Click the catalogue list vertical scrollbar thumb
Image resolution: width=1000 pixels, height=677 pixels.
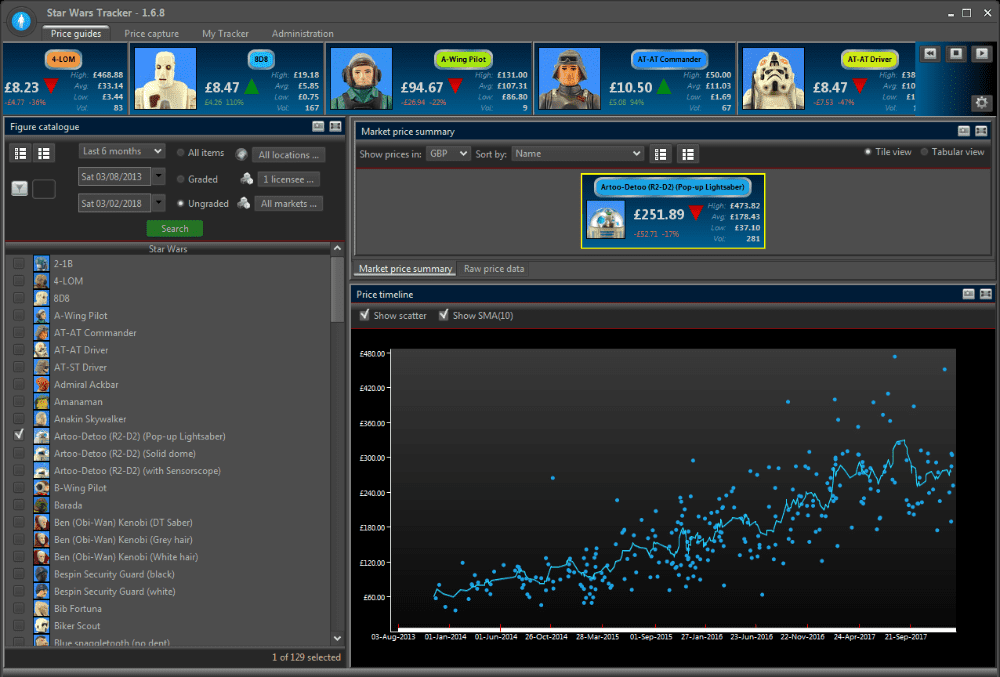pos(337,289)
